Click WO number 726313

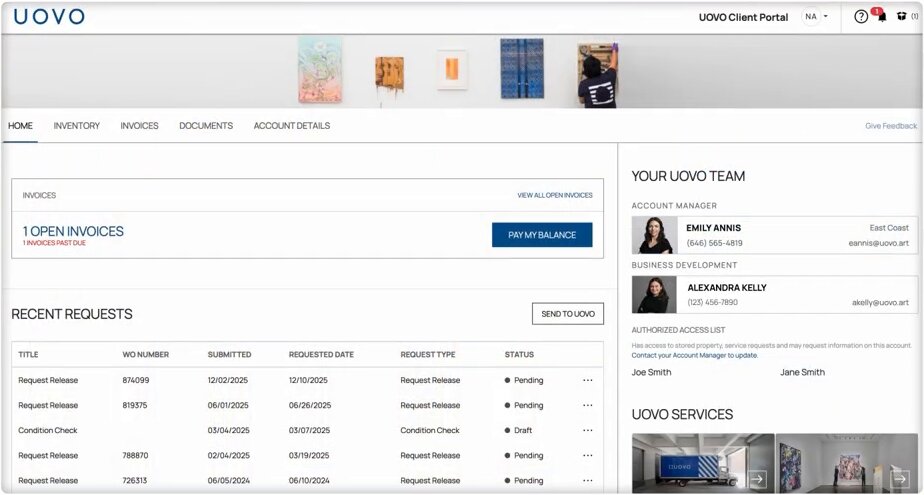point(135,480)
